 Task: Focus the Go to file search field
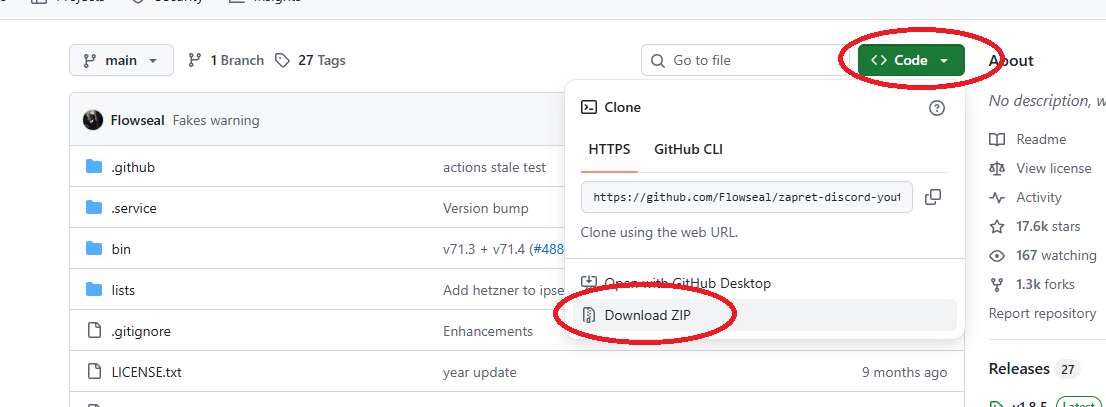[743, 61]
